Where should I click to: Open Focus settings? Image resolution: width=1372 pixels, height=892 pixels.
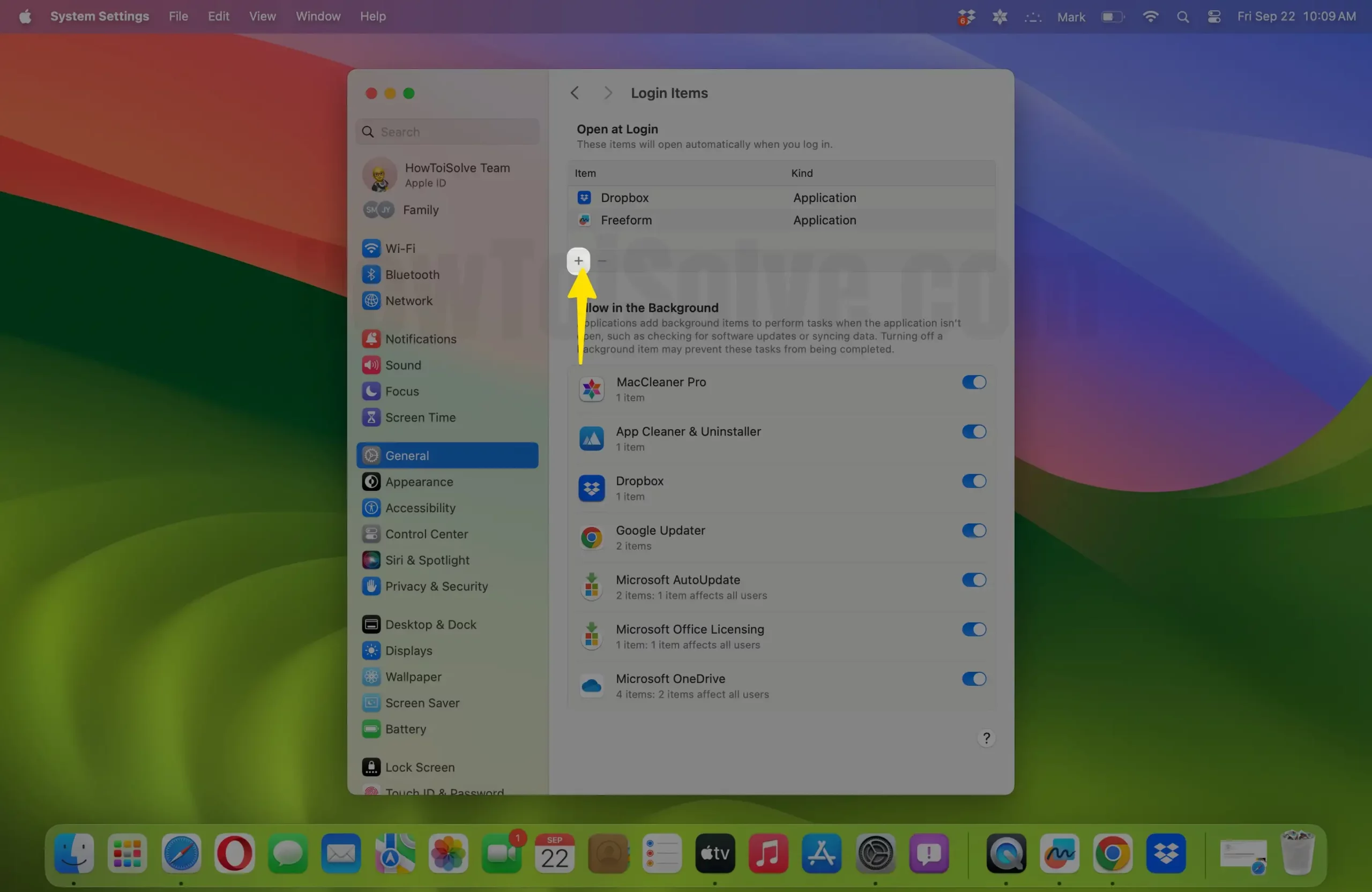448,391
